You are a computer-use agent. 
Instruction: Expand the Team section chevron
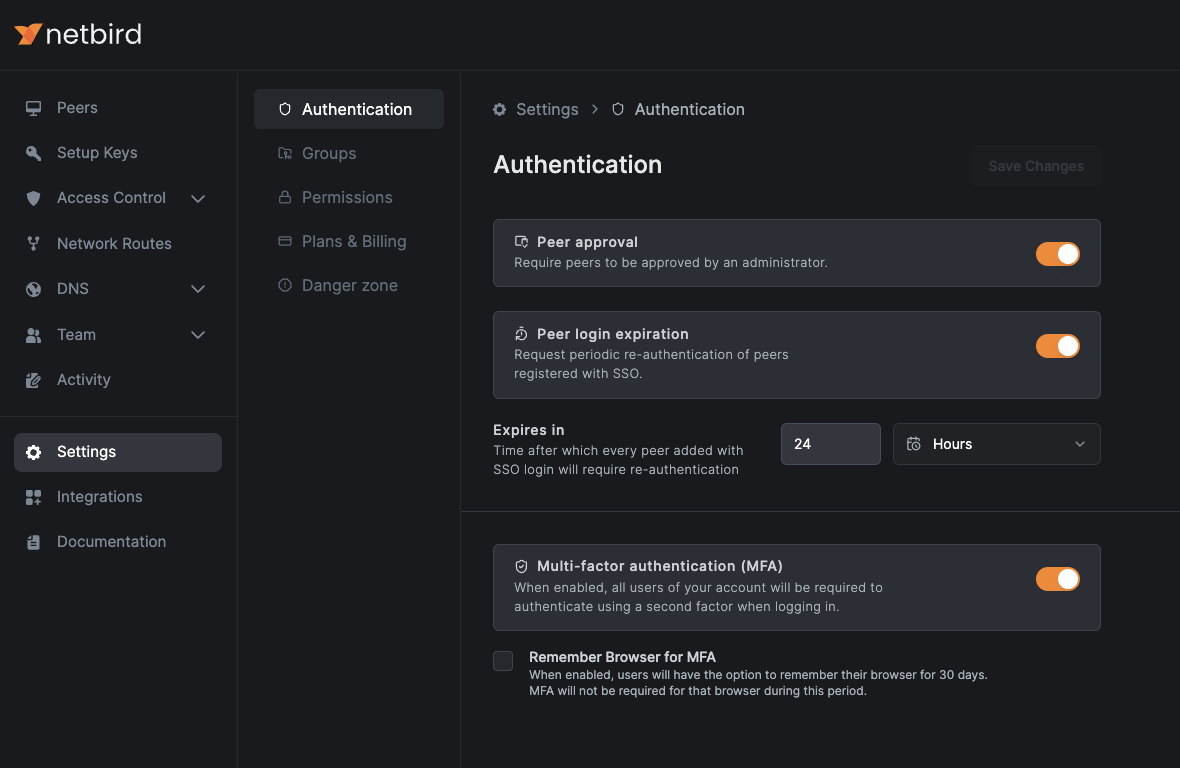point(198,334)
